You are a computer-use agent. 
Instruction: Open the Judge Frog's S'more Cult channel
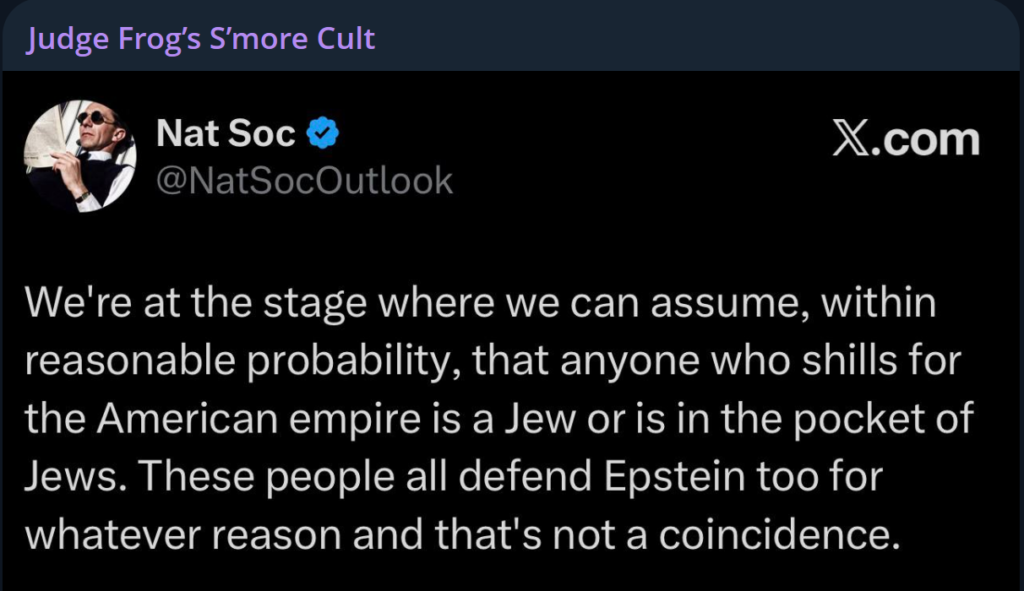[201, 38]
